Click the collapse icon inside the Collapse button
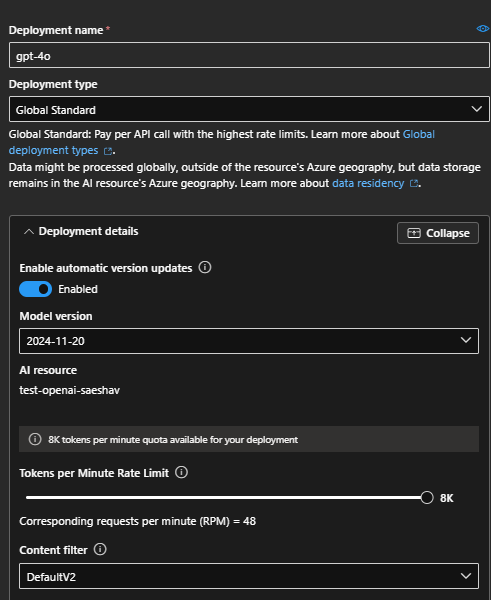Screen dimensions: 491x600 (x=414, y=233)
